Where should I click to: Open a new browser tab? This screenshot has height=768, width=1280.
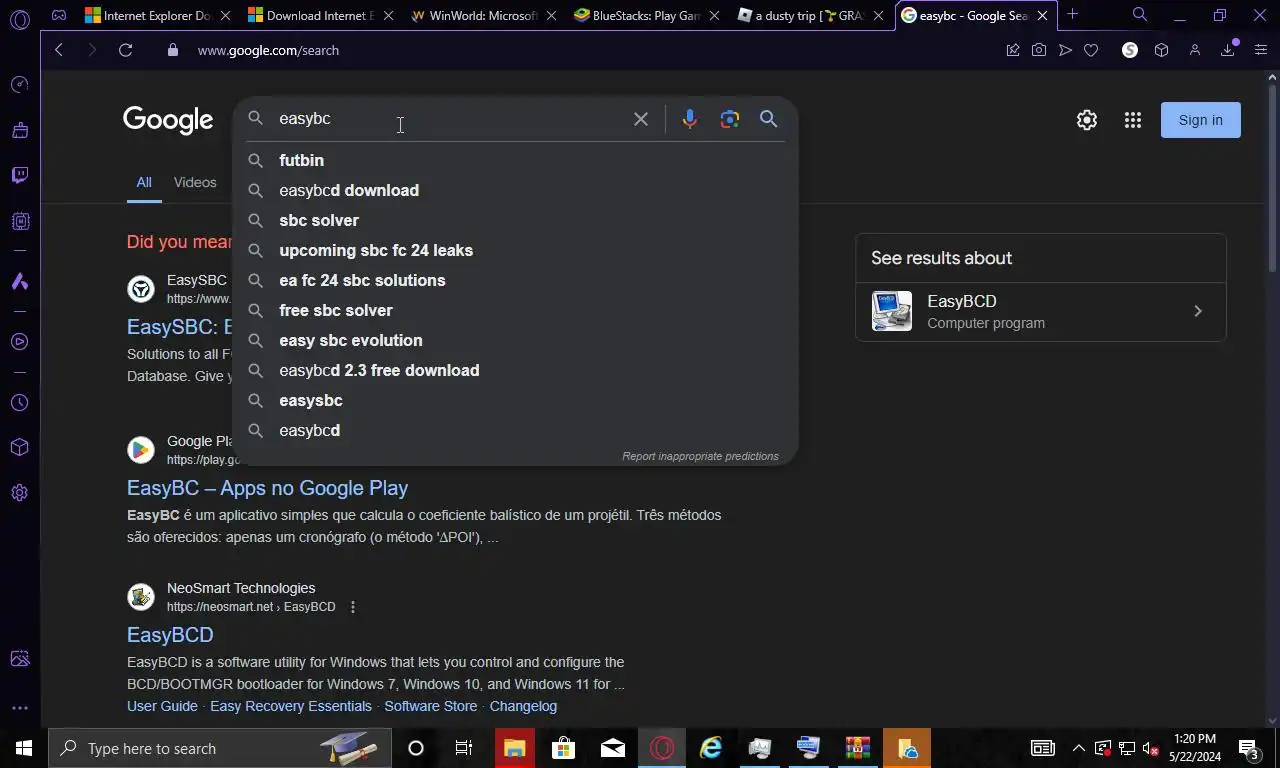click(1072, 15)
